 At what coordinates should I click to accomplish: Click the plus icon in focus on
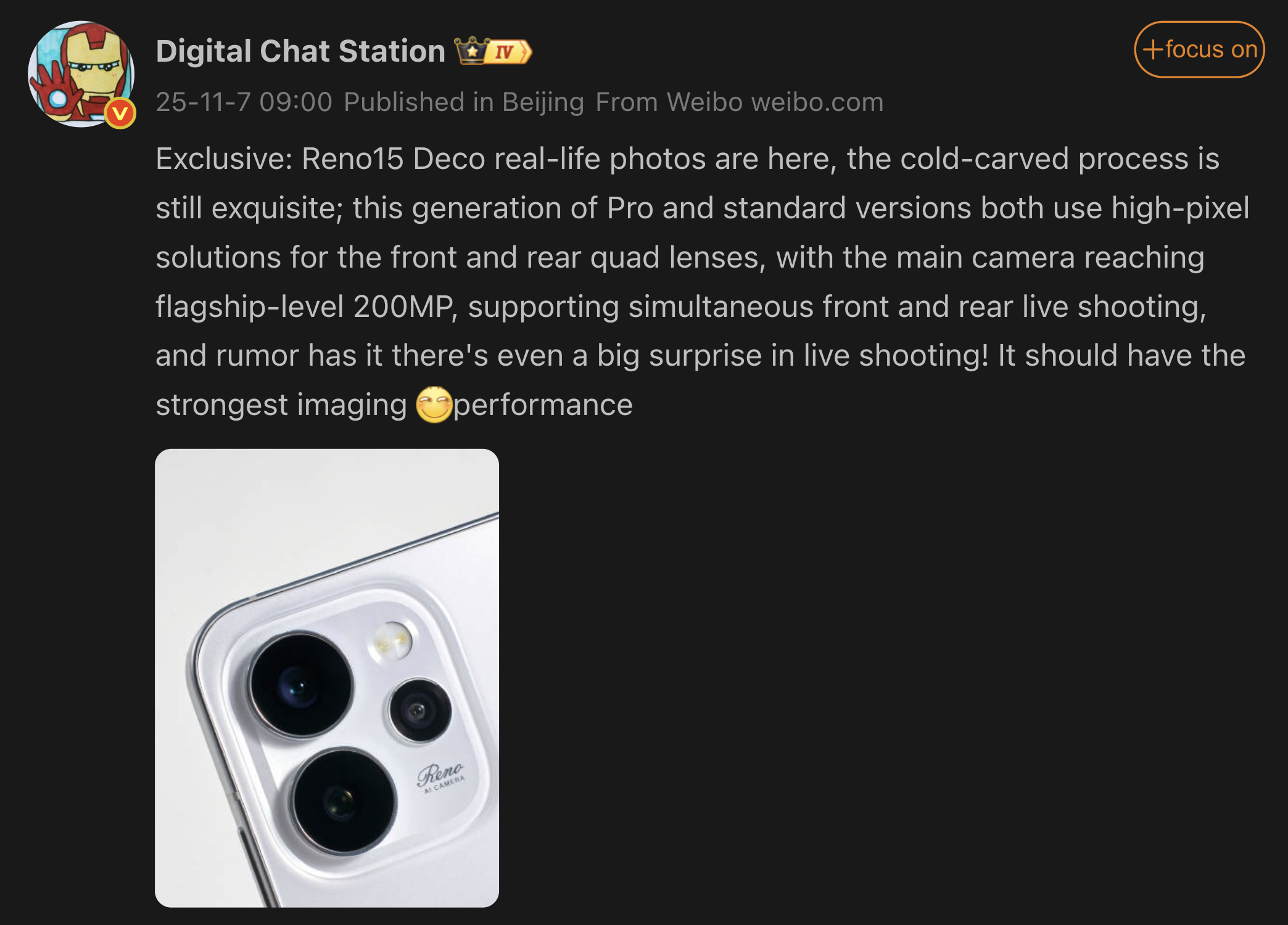tap(1152, 49)
